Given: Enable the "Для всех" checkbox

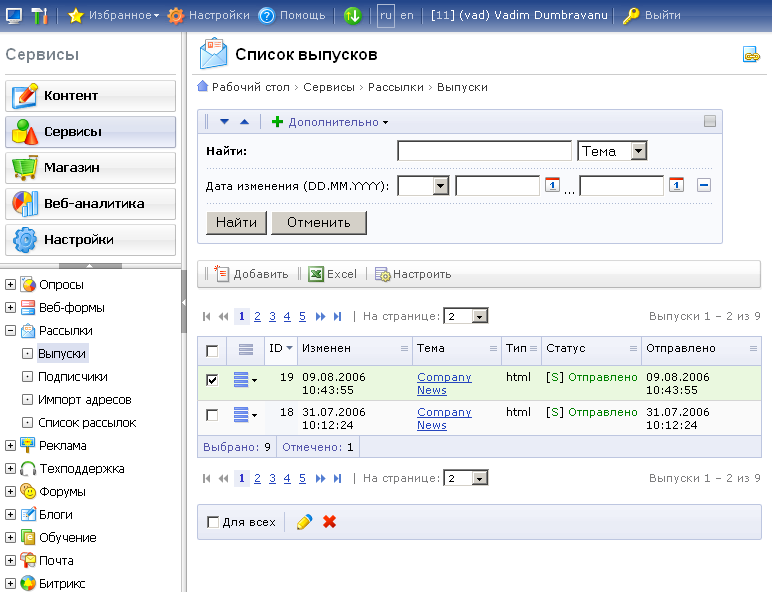Looking at the screenshot, I should point(212,522).
